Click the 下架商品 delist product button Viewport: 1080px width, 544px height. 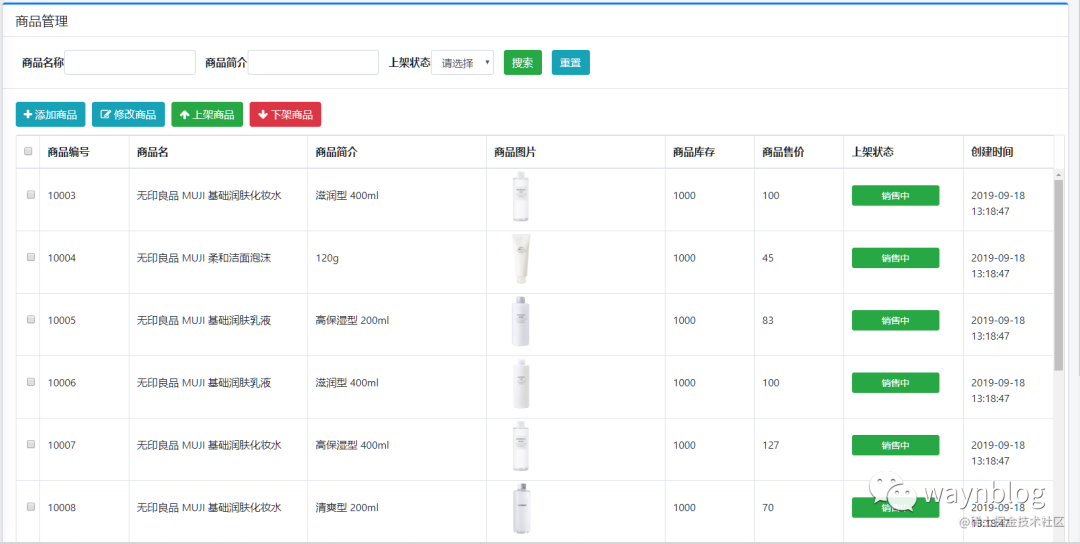pos(285,114)
